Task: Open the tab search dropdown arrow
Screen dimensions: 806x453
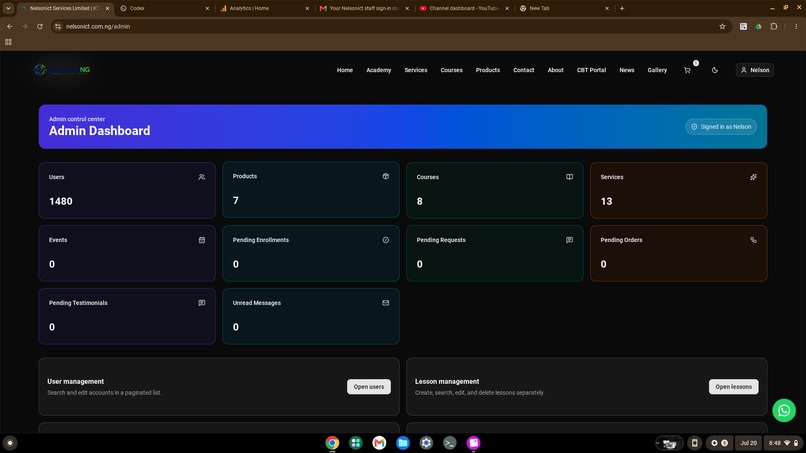Action: point(8,8)
